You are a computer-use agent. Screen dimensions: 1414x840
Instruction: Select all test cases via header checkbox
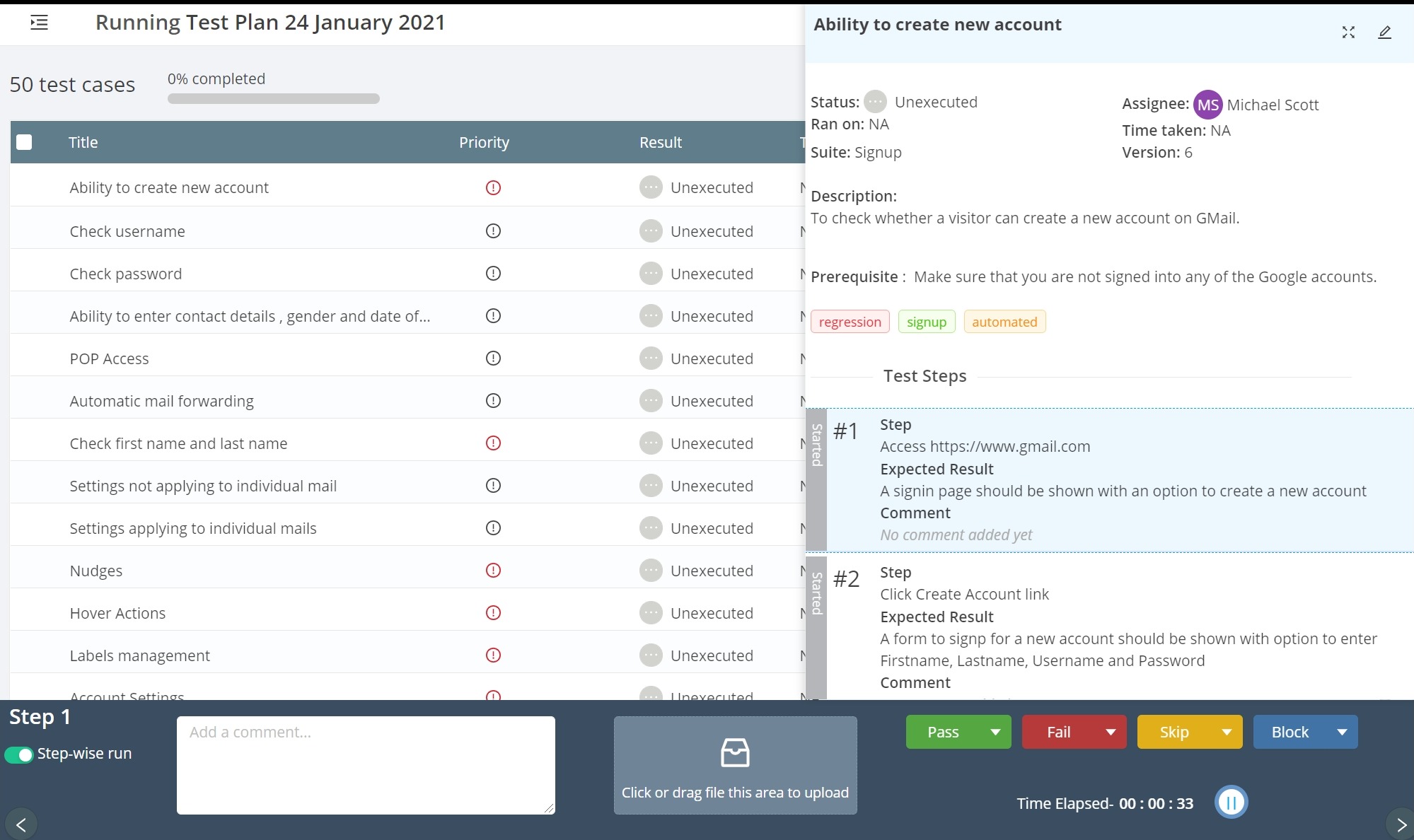tap(25, 142)
